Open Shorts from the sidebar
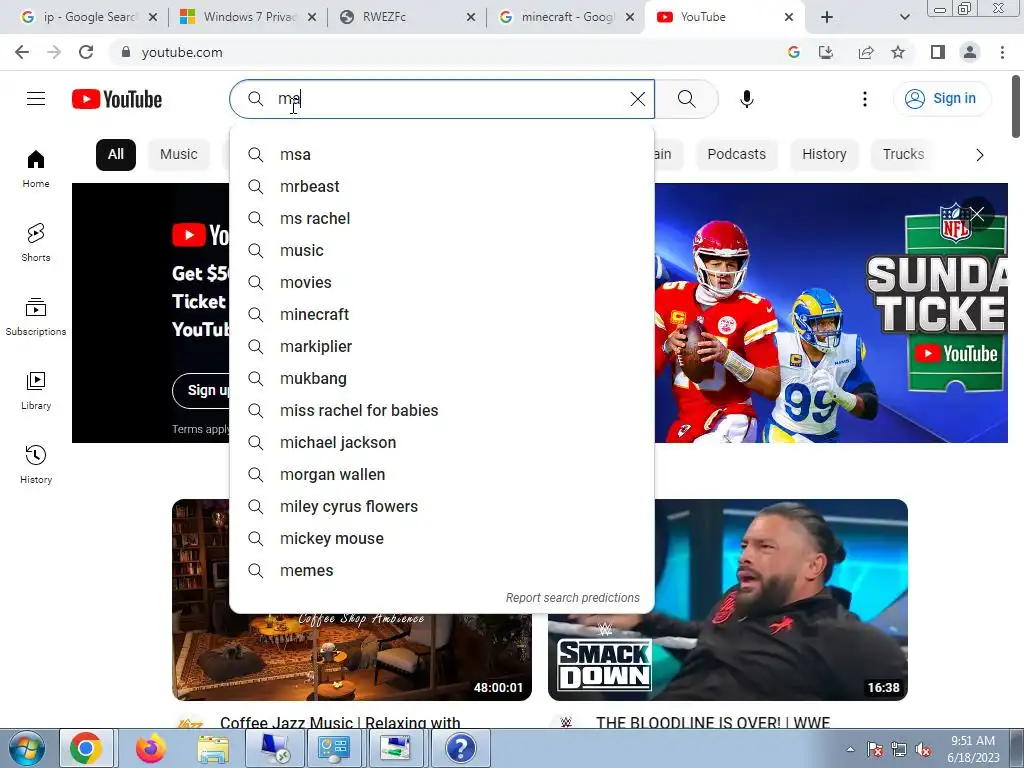 [36, 243]
